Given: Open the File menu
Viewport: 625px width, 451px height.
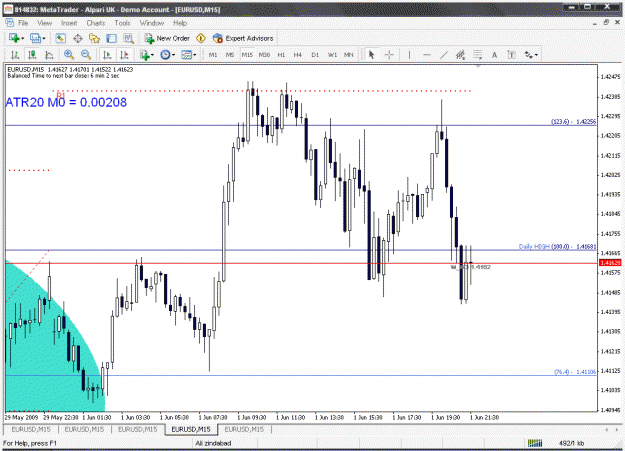Looking at the screenshot, I should click(x=23, y=23).
